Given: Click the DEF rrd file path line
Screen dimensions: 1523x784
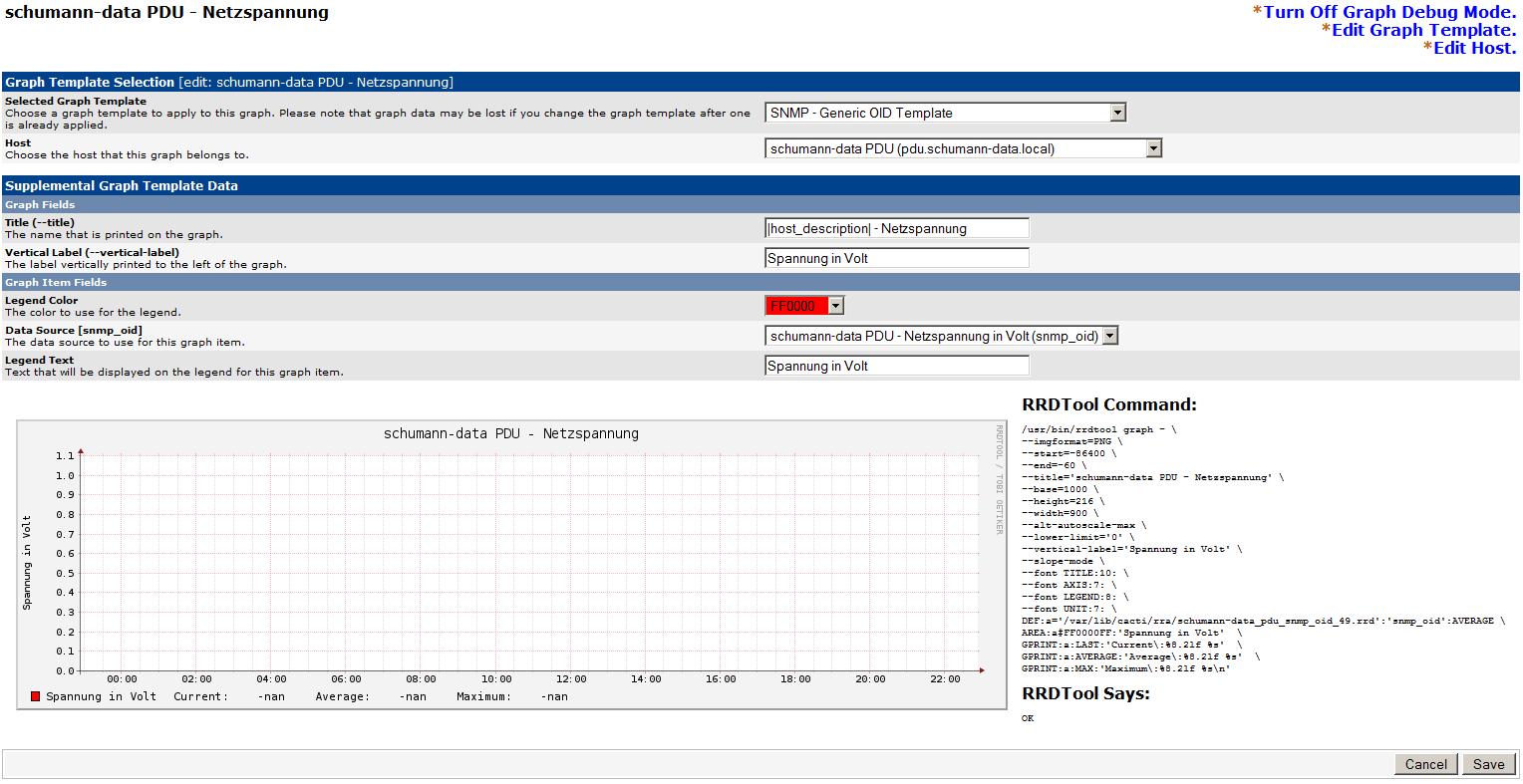Looking at the screenshot, I should pos(1263,621).
